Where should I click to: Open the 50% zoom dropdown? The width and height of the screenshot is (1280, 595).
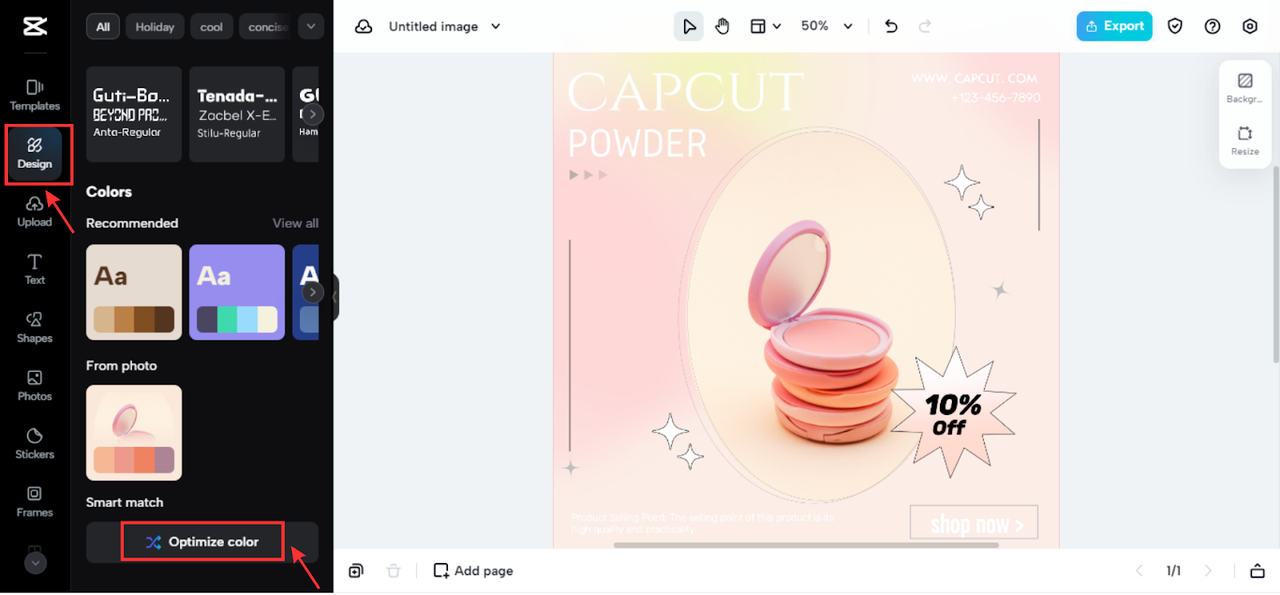(827, 26)
